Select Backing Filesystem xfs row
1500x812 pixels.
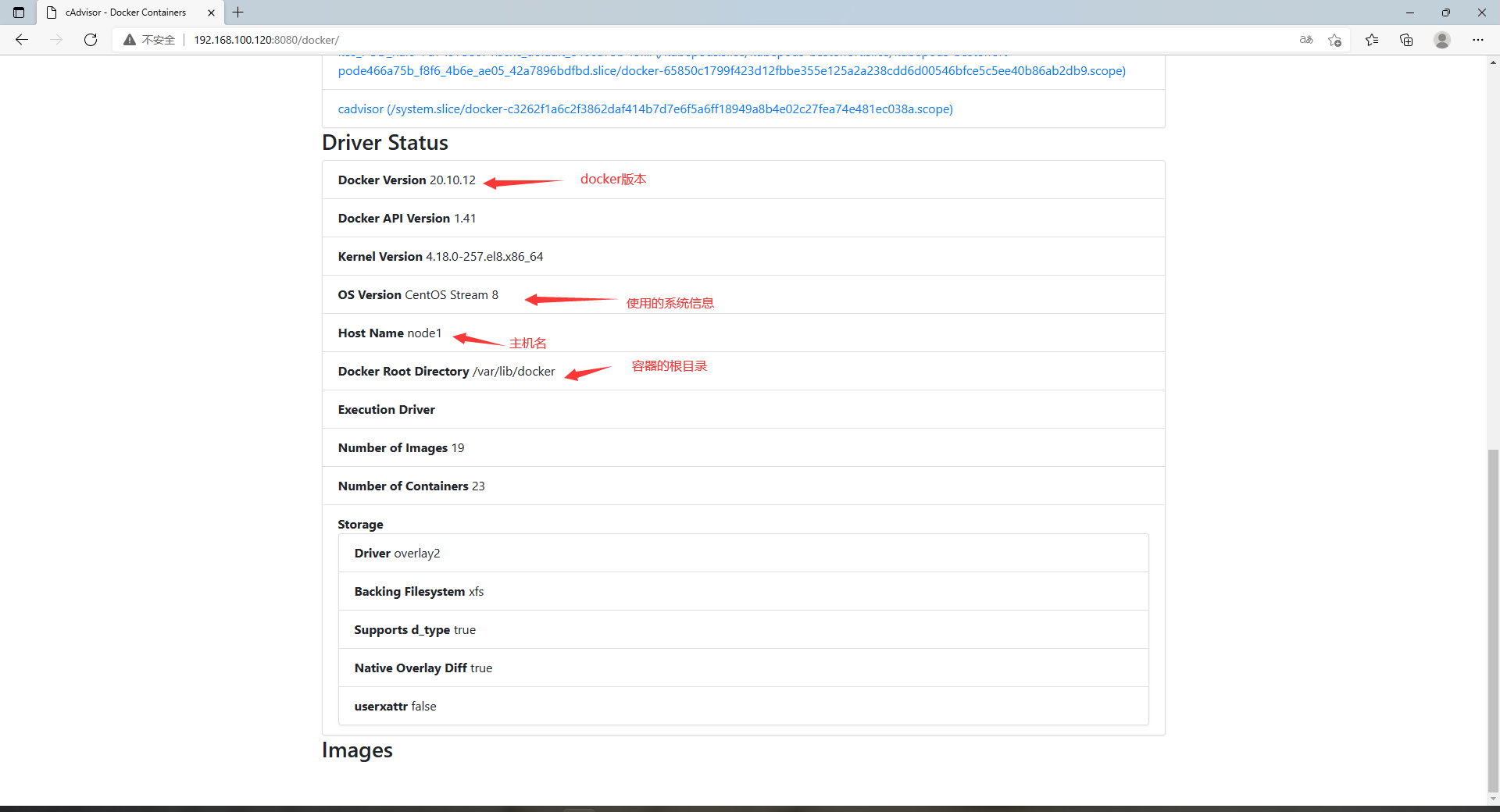[743, 591]
